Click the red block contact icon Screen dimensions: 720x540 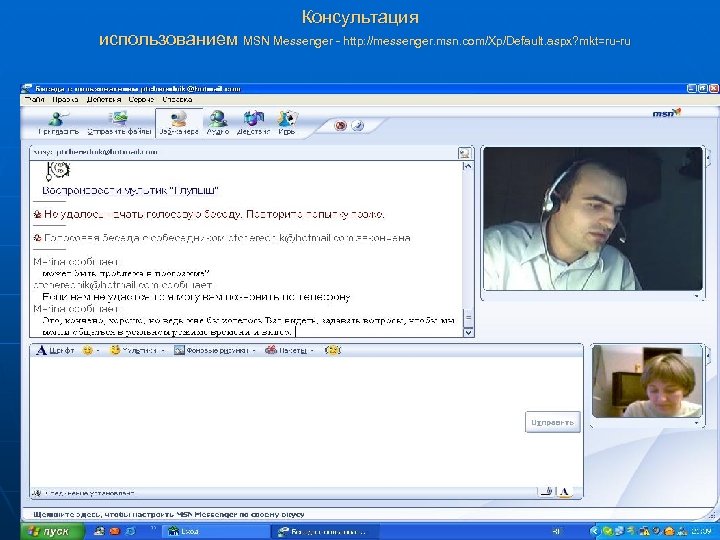[340, 125]
